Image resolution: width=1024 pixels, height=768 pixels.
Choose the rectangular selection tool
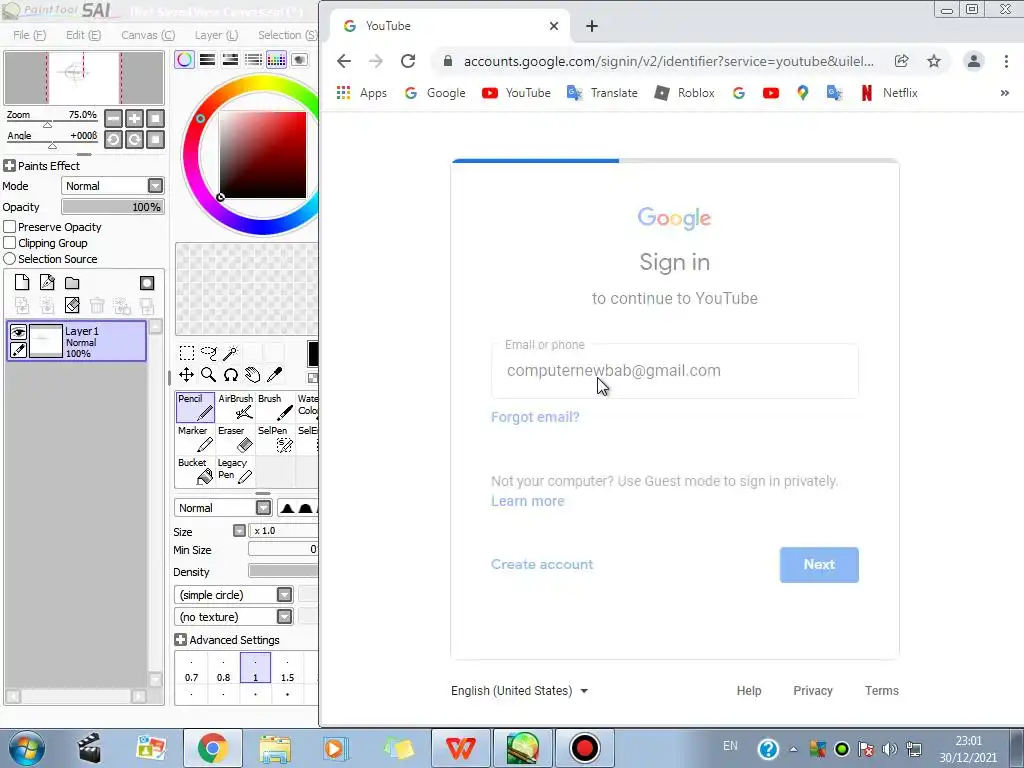point(187,353)
